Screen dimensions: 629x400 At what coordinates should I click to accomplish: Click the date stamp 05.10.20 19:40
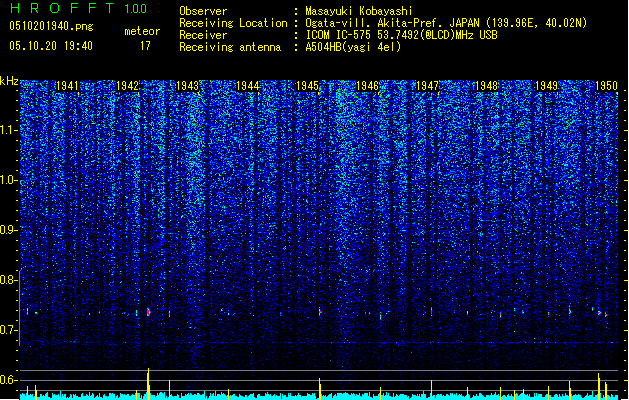[x=51, y=46]
